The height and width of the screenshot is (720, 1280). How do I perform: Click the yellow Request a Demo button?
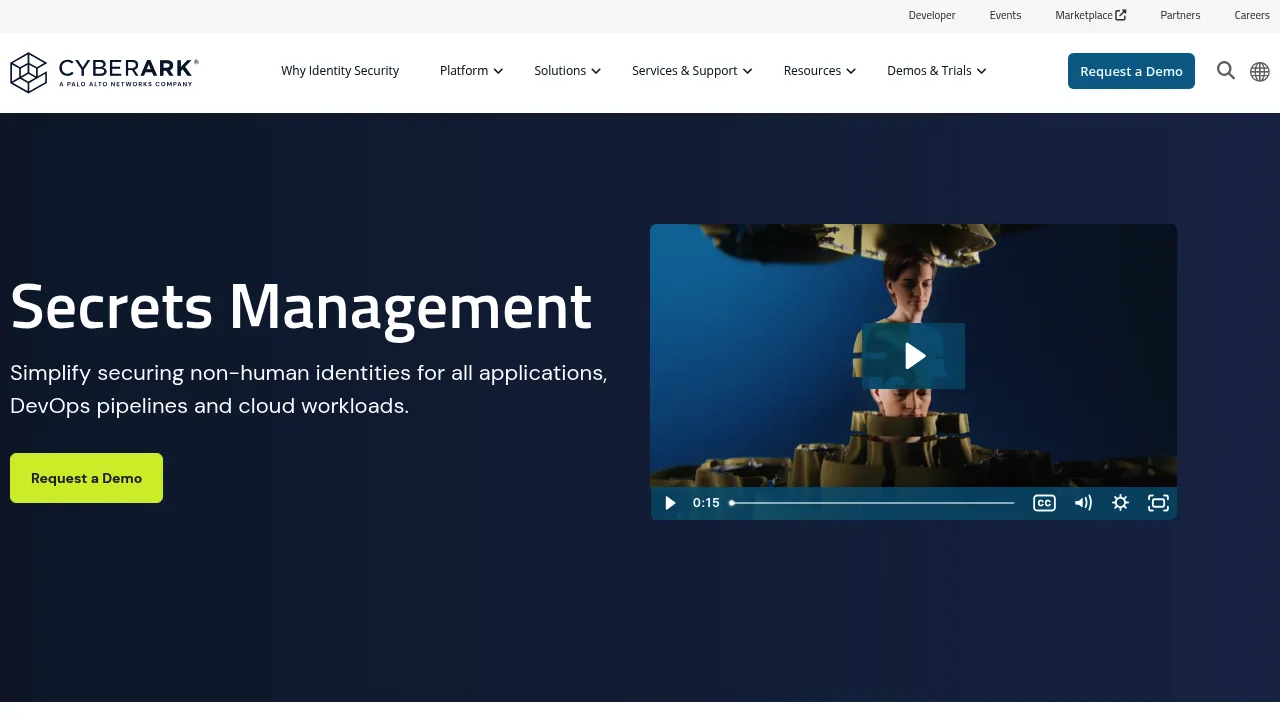pos(86,478)
